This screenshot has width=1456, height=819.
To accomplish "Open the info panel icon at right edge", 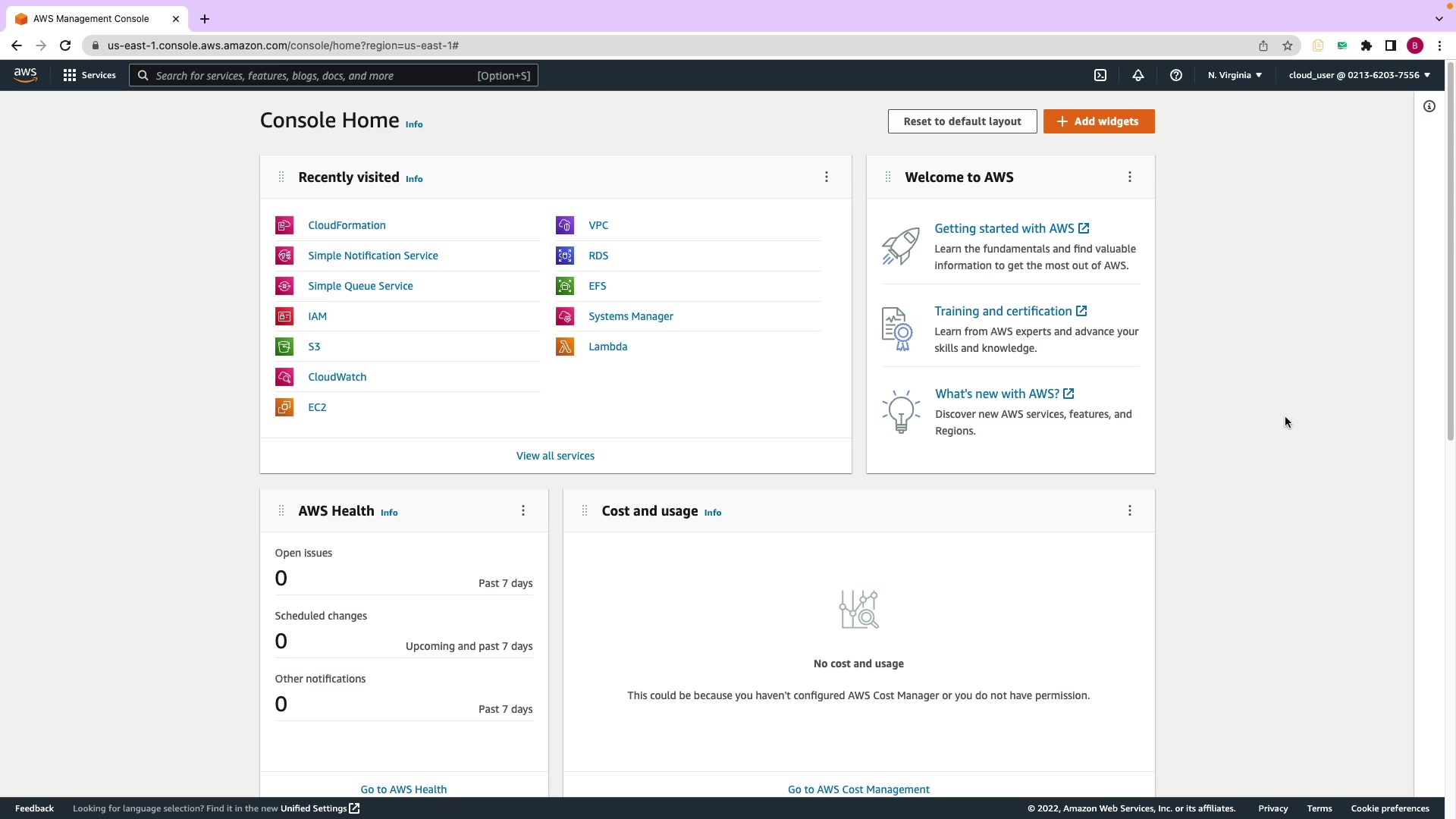I will point(1429,106).
